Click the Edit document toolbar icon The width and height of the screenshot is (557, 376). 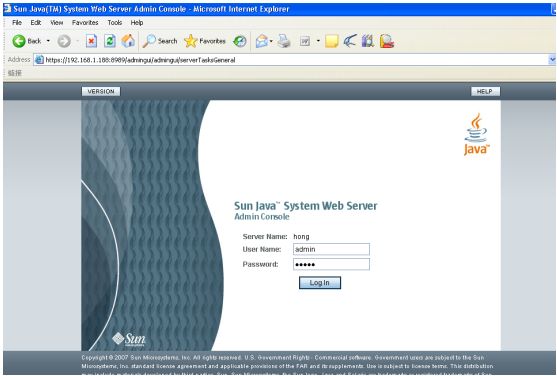coord(305,41)
